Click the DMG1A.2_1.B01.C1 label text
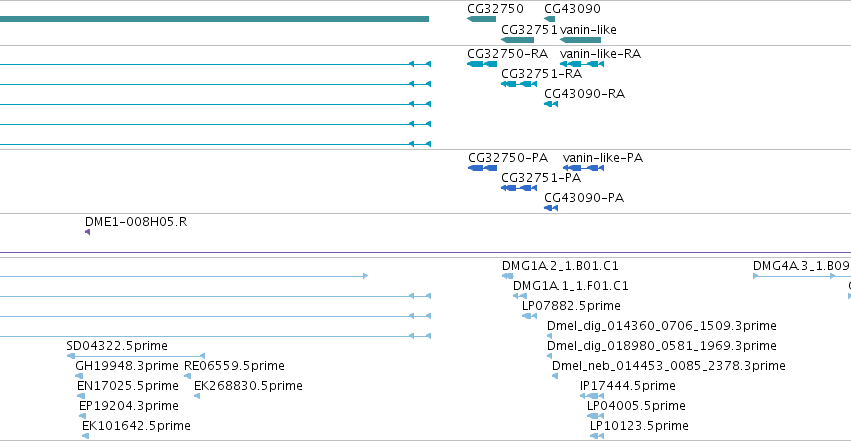 (x=560, y=266)
